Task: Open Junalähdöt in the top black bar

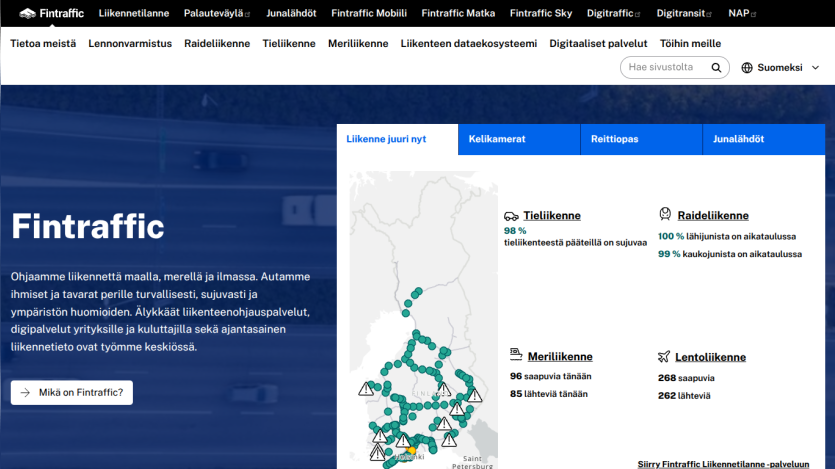Action: [291, 13]
